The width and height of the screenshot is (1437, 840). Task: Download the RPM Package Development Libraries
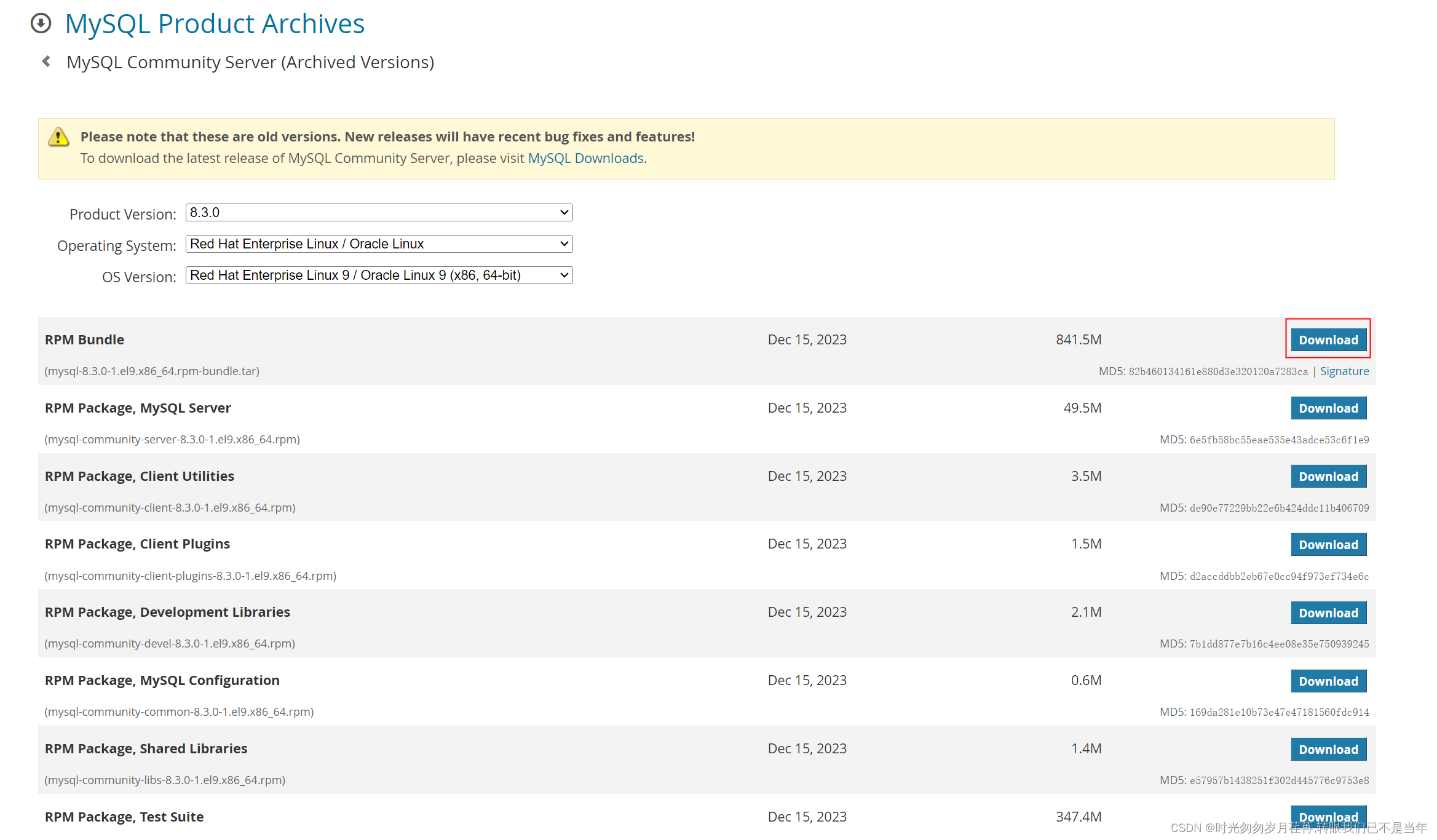pos(1328,612)
